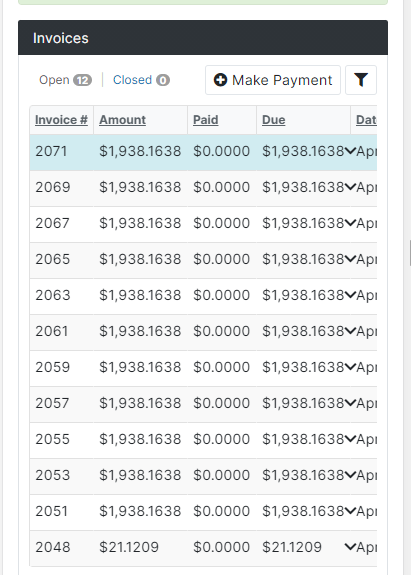Switch to the Closed invoices tab
411x575 pixels.
pyautogui.click(x=141, y=80)
